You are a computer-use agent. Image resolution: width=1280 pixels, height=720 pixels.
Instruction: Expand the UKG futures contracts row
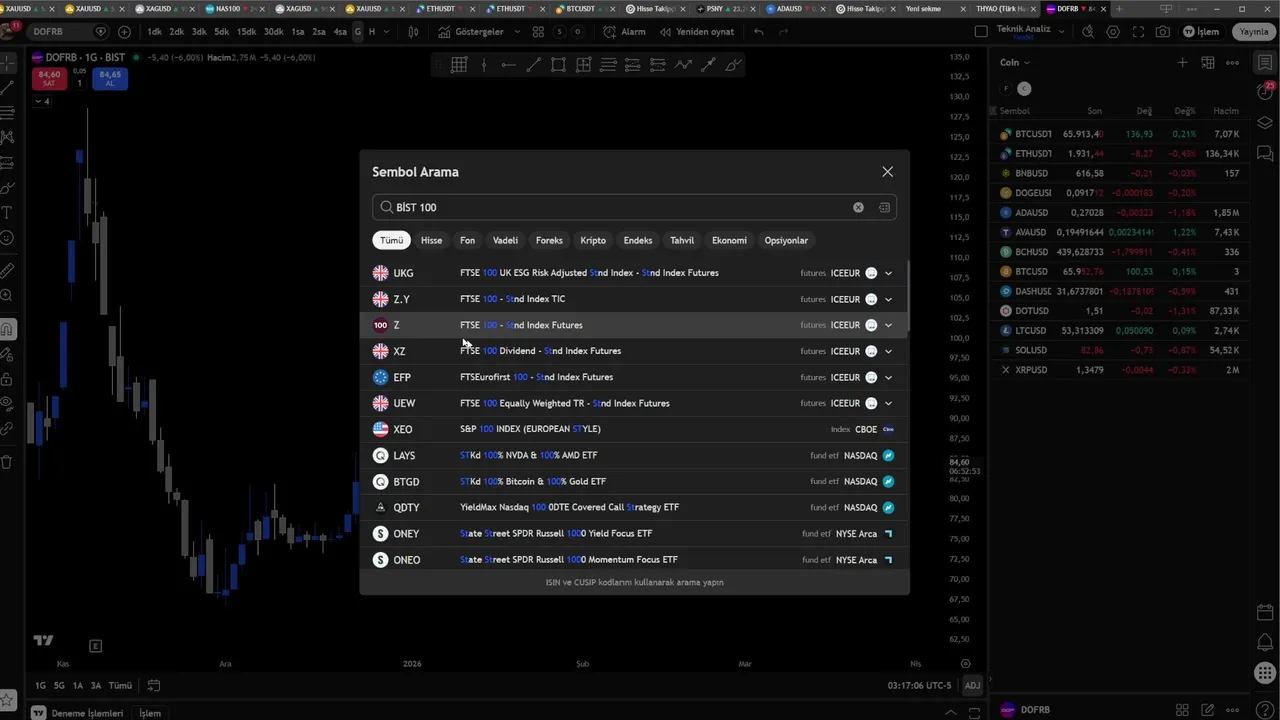(888, 273)
